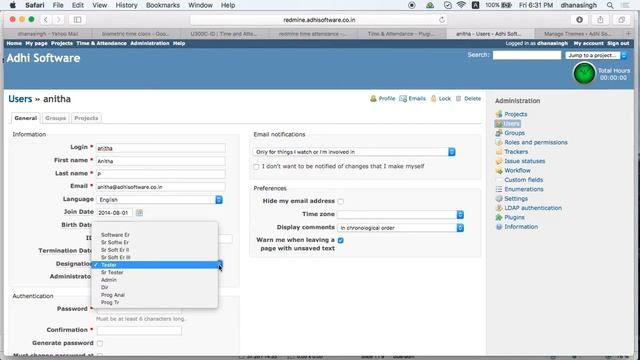This screenshot has height=360, width=640.
Task: Open the Profile icon link
Action: tap(373, 98)
